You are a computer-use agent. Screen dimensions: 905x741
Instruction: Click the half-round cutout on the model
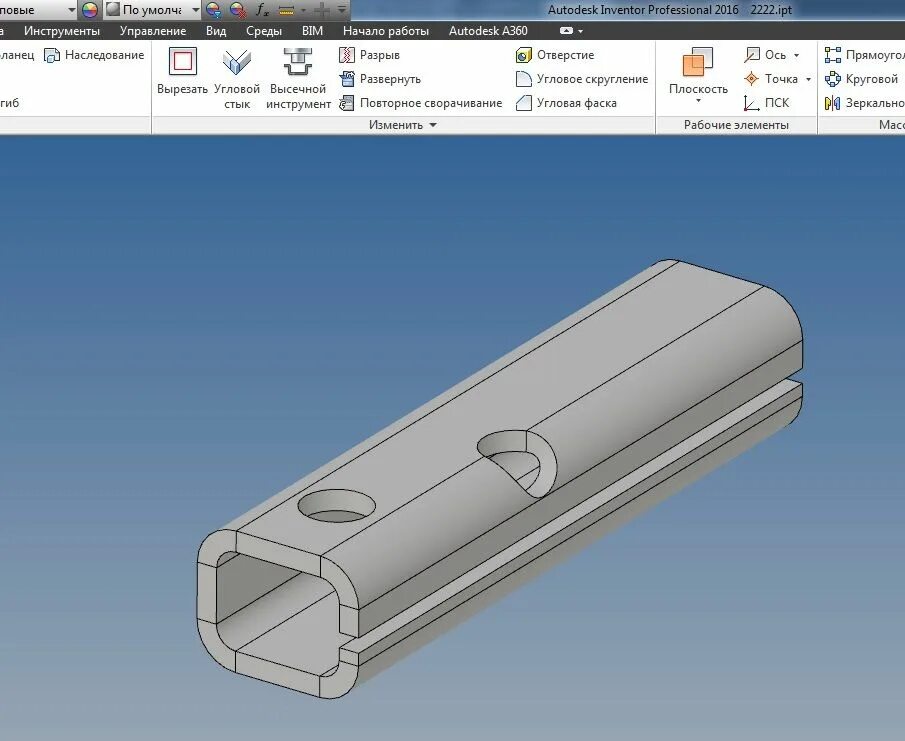click(517, 462)
